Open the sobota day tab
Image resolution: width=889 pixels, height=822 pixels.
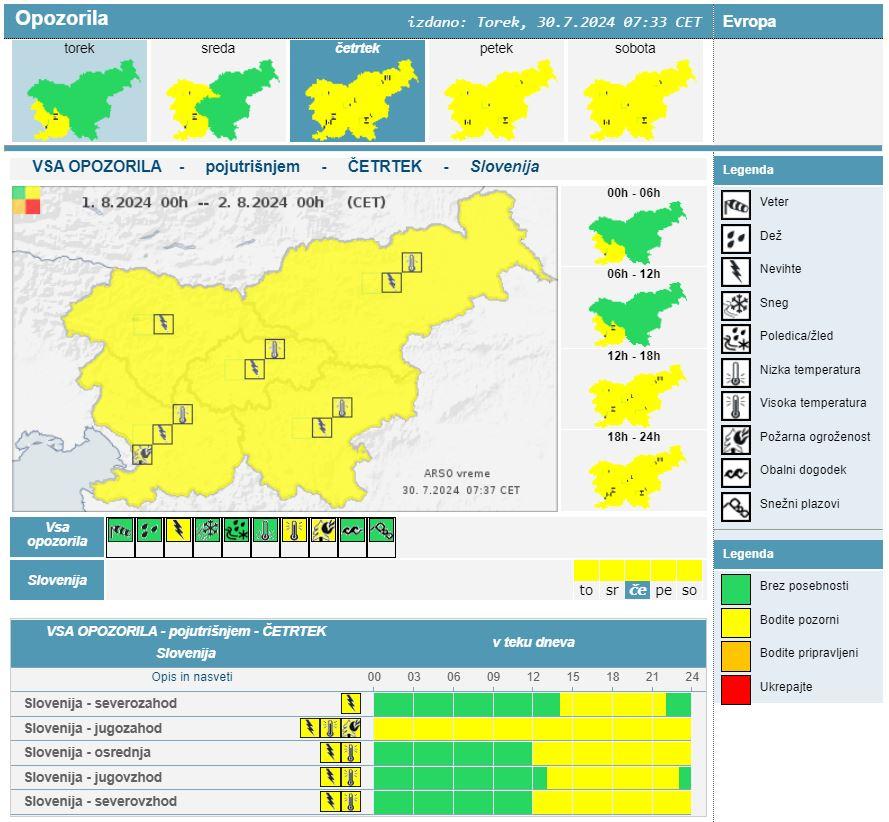(635, 91)
